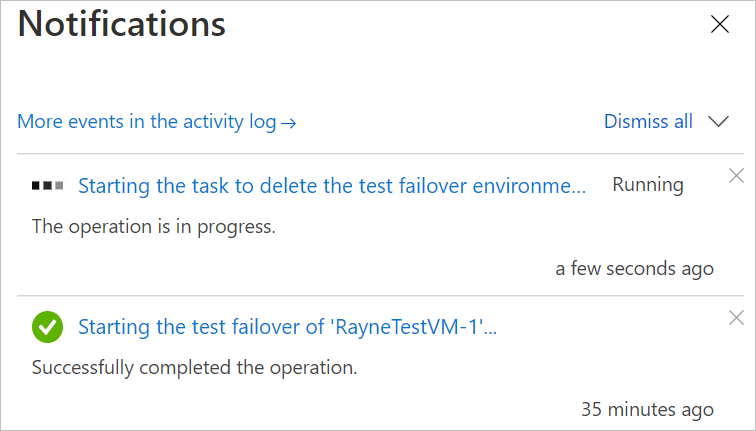Screen dimensions: 756x431
Task: Dismiss the running delete task notification
Action: tap(736, 176)
